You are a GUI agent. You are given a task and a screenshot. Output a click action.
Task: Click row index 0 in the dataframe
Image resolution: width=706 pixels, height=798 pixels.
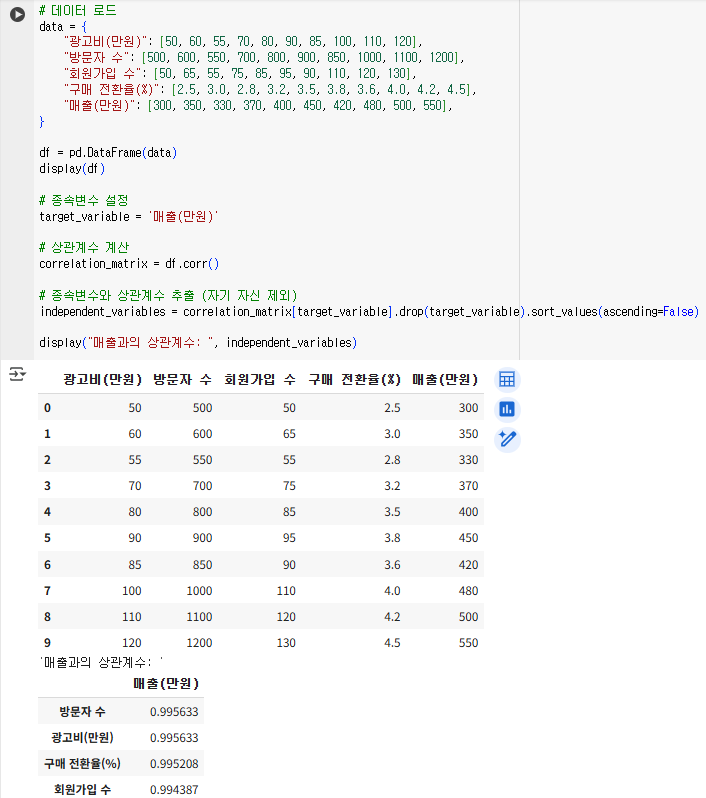pos(47,408)
